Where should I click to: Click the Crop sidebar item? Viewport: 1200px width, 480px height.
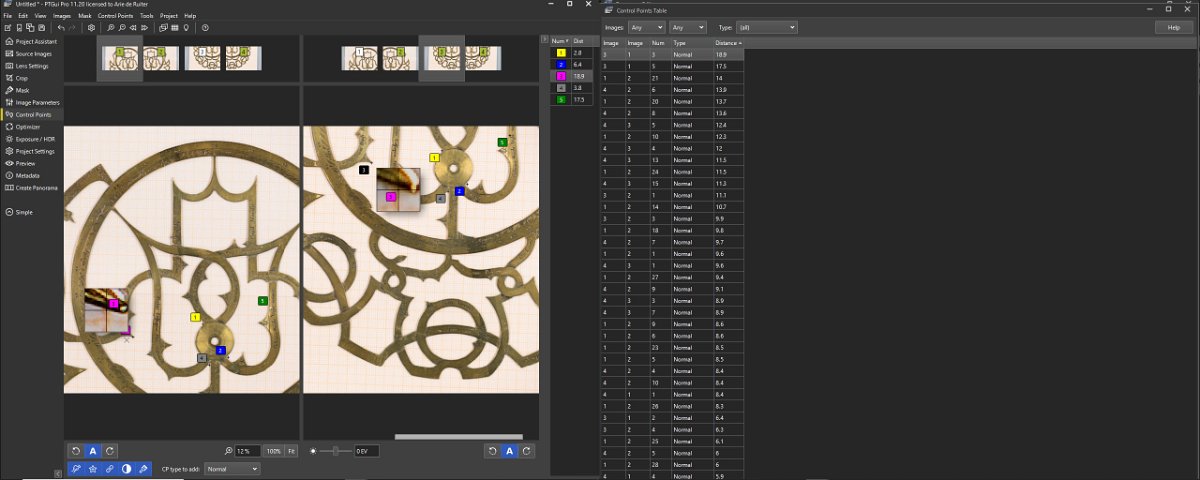[x=23, y=78]
